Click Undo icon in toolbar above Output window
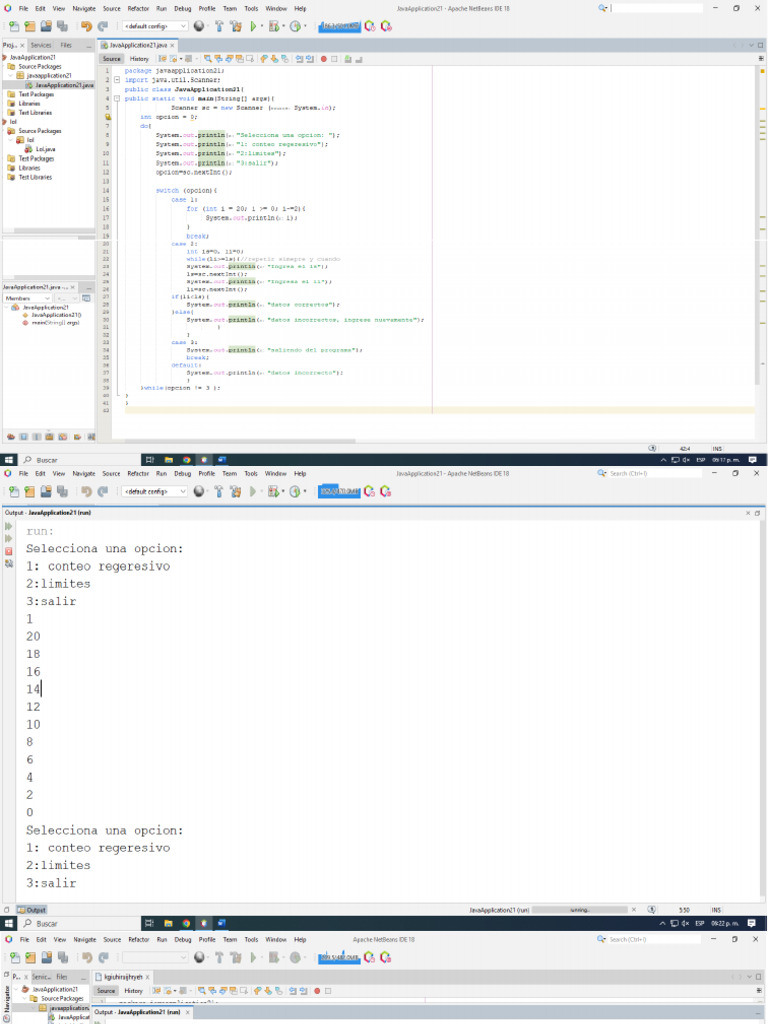This screenshot has width=768, height=1024. (x=86, y=491)
